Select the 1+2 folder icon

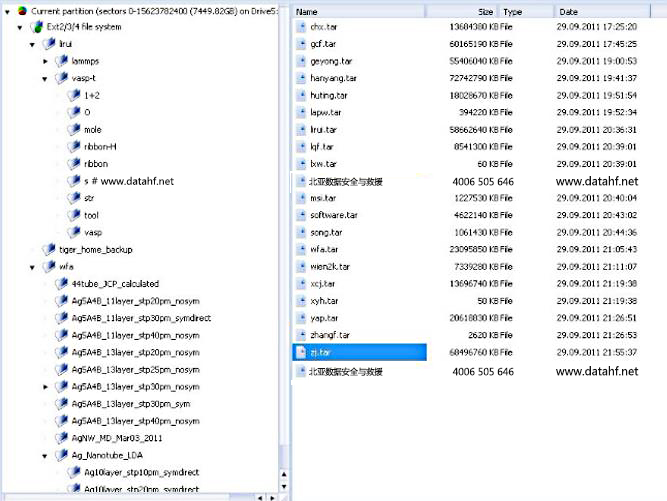(74, 95)
